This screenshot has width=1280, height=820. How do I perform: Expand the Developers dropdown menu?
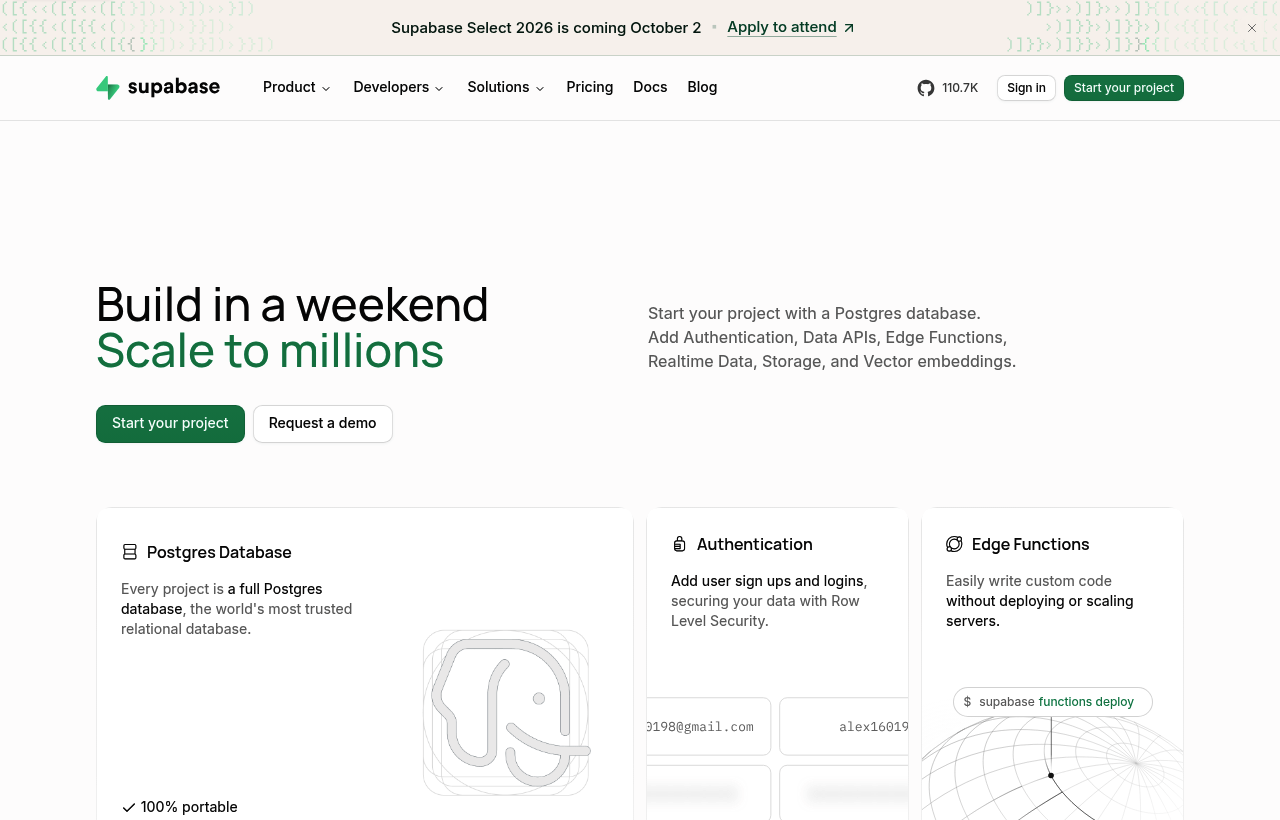tap(399, 87)
